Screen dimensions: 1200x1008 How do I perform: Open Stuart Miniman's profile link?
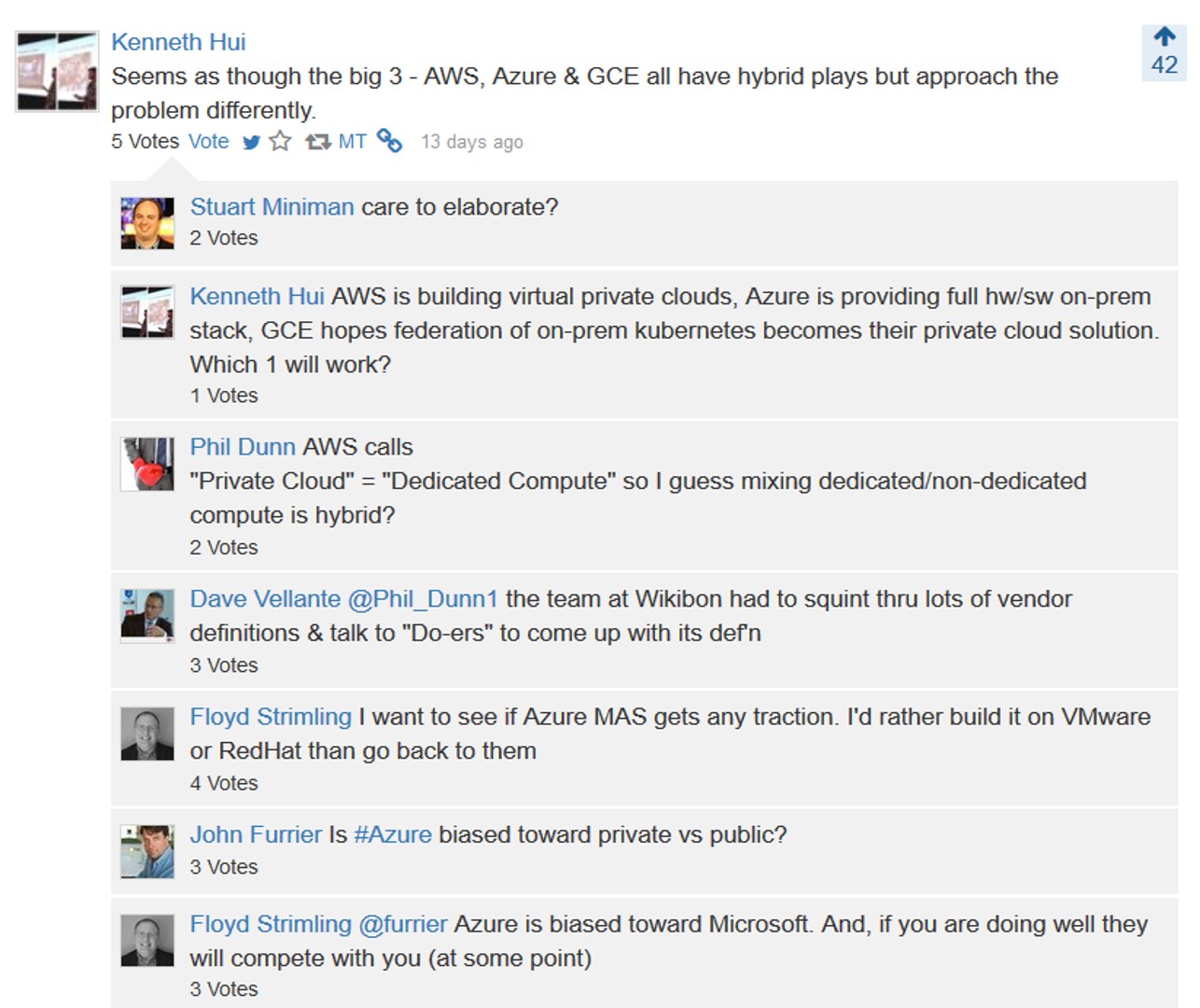(x=272, y=206)
